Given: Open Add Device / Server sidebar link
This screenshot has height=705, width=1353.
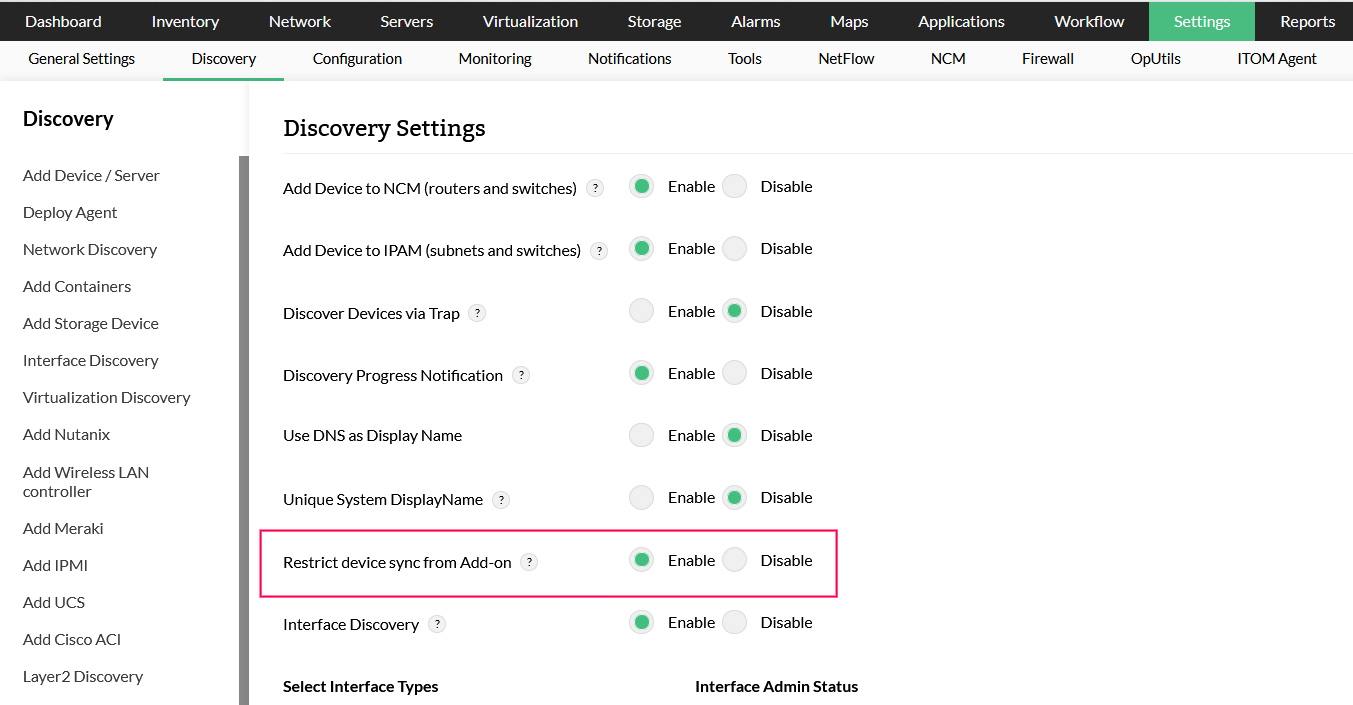Looking at the screenshot, I should [91, 175].
